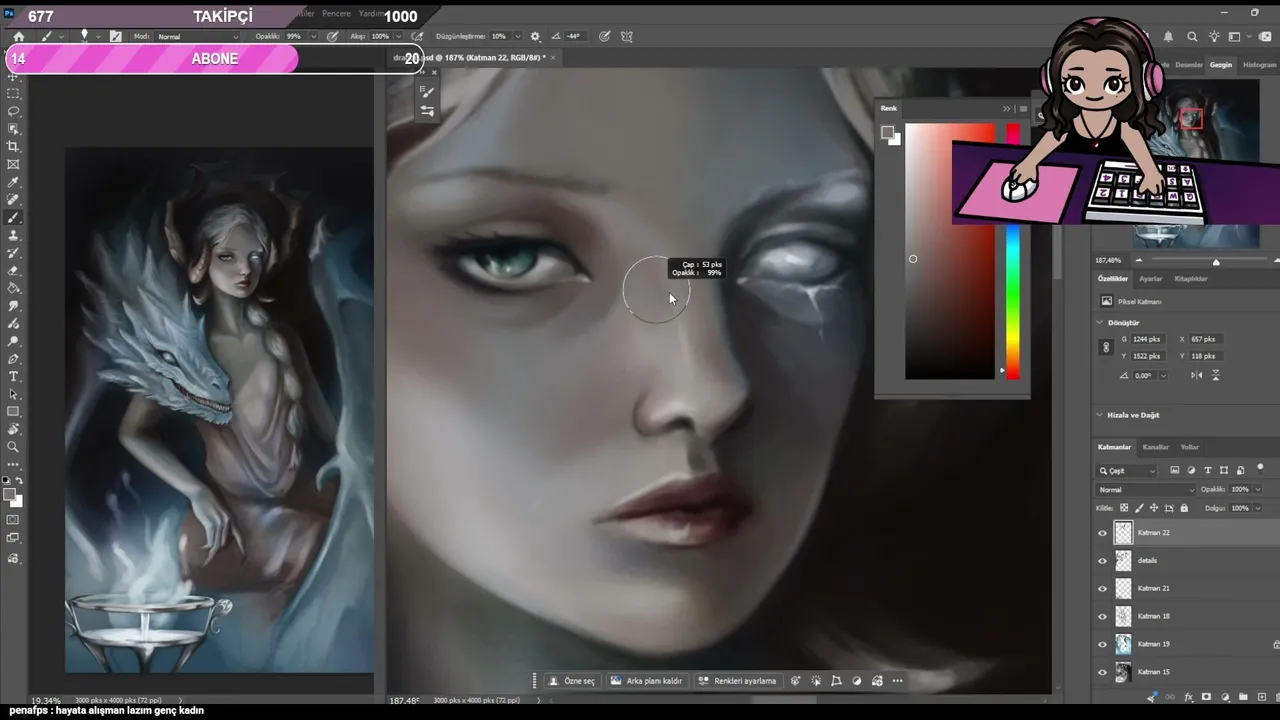Viewport: 1280px width, 720px height.
Task: Select the Zoom magnifier tool
Action: click(x=13, y=447)
